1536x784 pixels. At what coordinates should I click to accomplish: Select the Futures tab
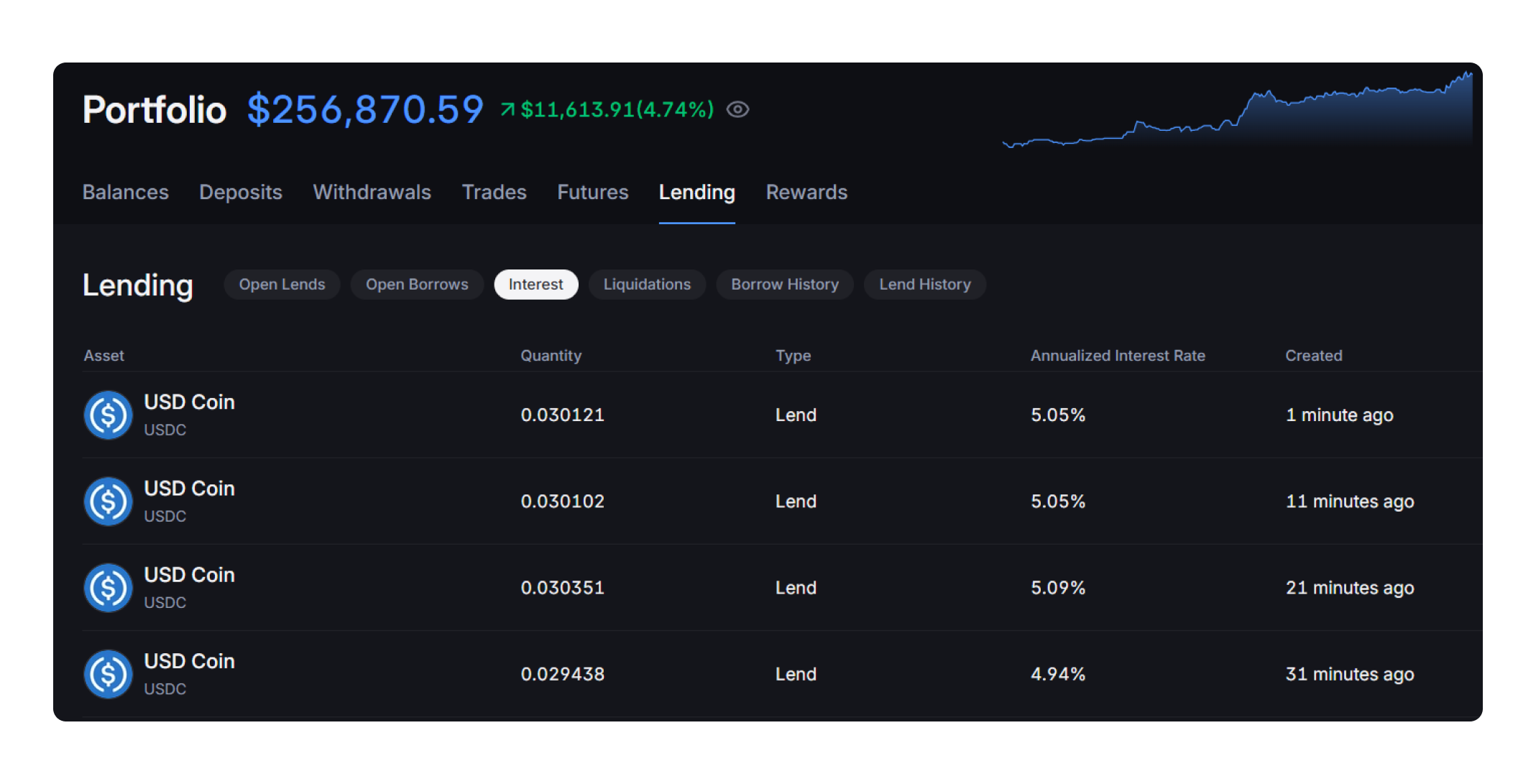click(592, 192)
